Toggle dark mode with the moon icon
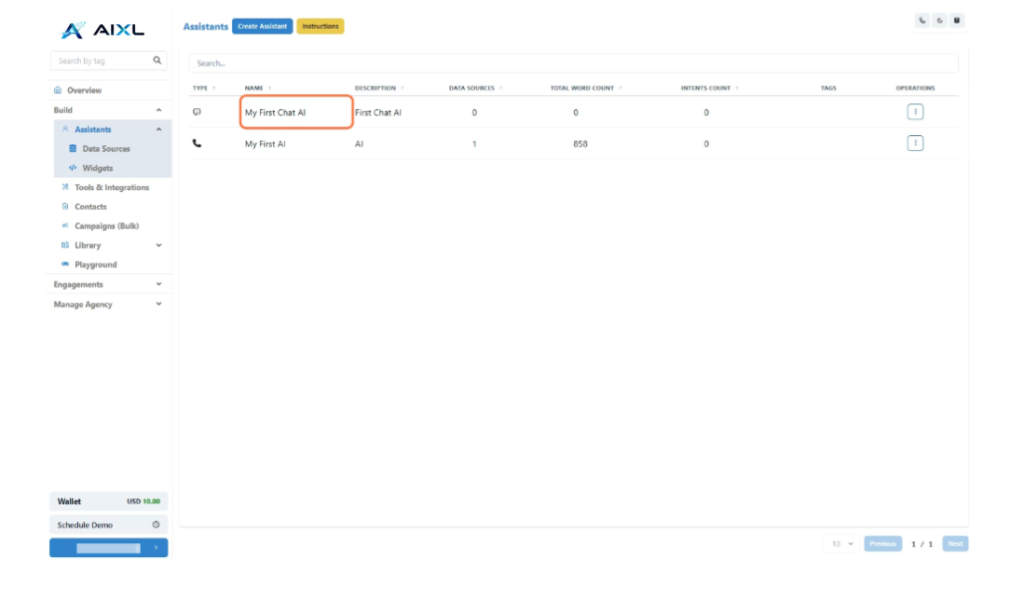The height and width of the screenshot is (599, 1024). tap(940, 20)
